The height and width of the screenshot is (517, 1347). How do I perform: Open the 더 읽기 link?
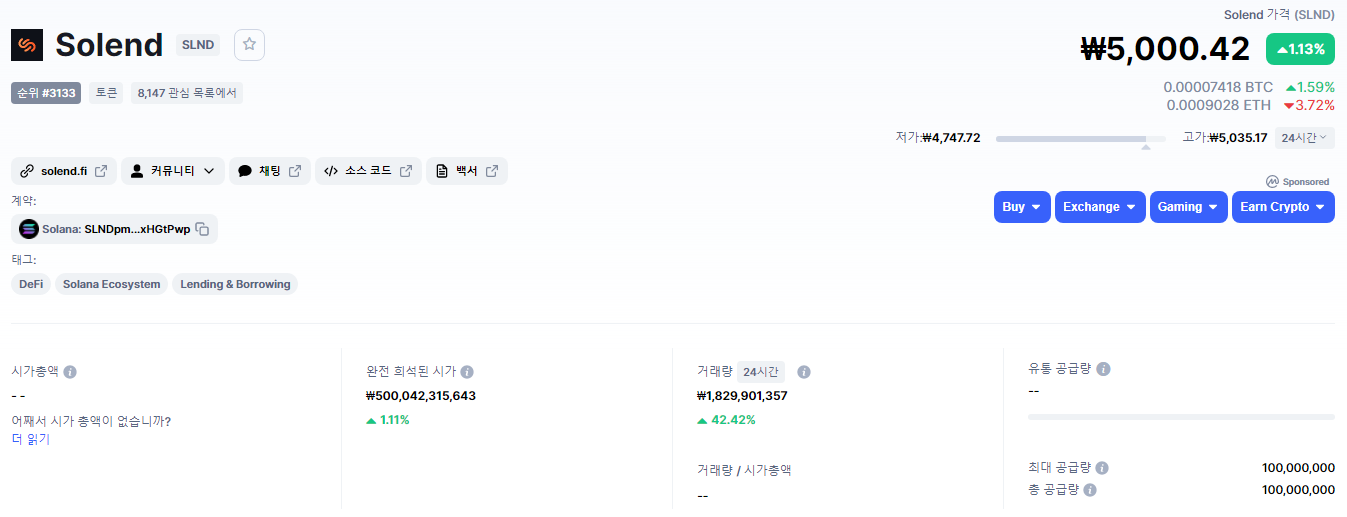click(x=30, y=439)
